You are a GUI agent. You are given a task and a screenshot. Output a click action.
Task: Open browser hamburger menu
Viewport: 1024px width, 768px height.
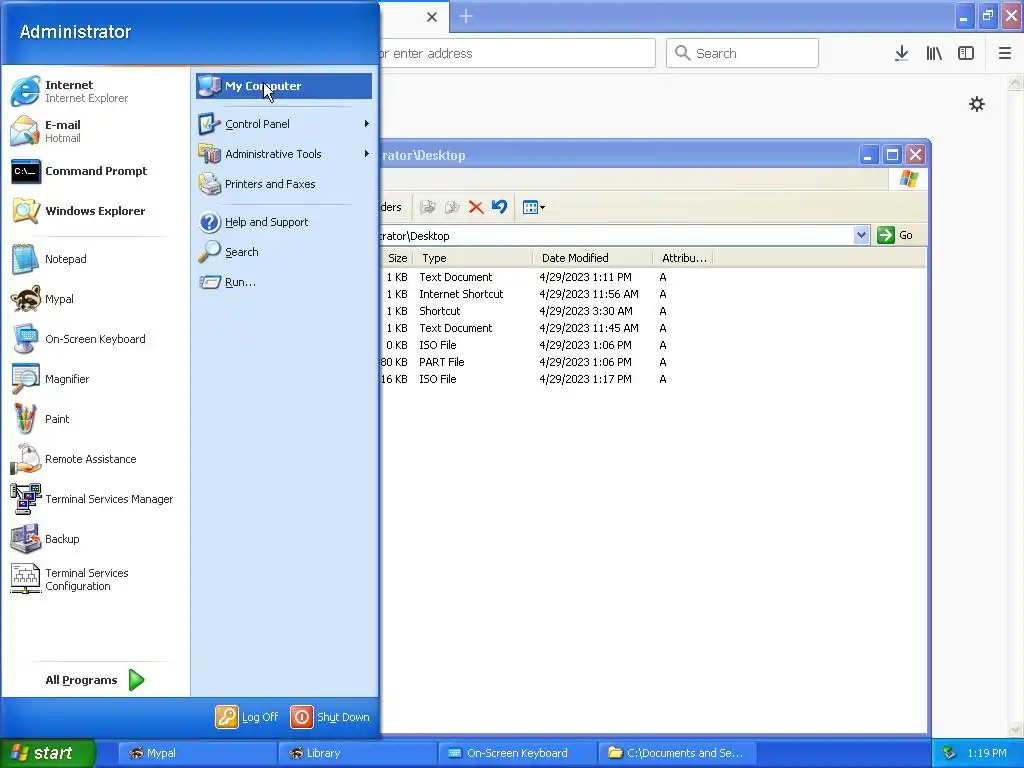(1004, 53)
